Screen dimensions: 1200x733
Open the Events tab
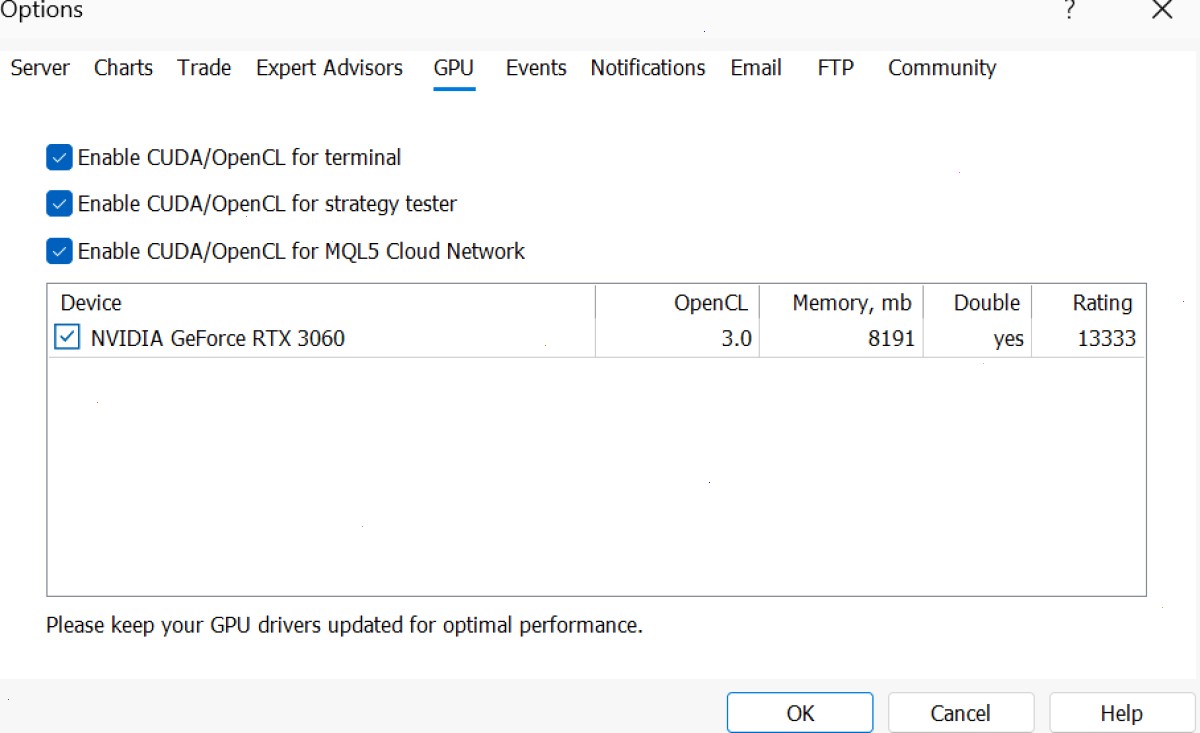536,68
